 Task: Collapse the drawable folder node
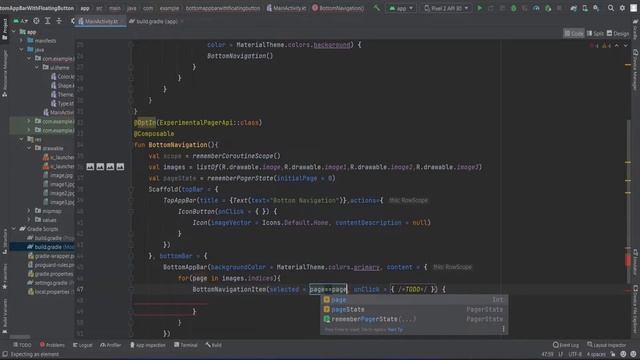click(29, 149)
